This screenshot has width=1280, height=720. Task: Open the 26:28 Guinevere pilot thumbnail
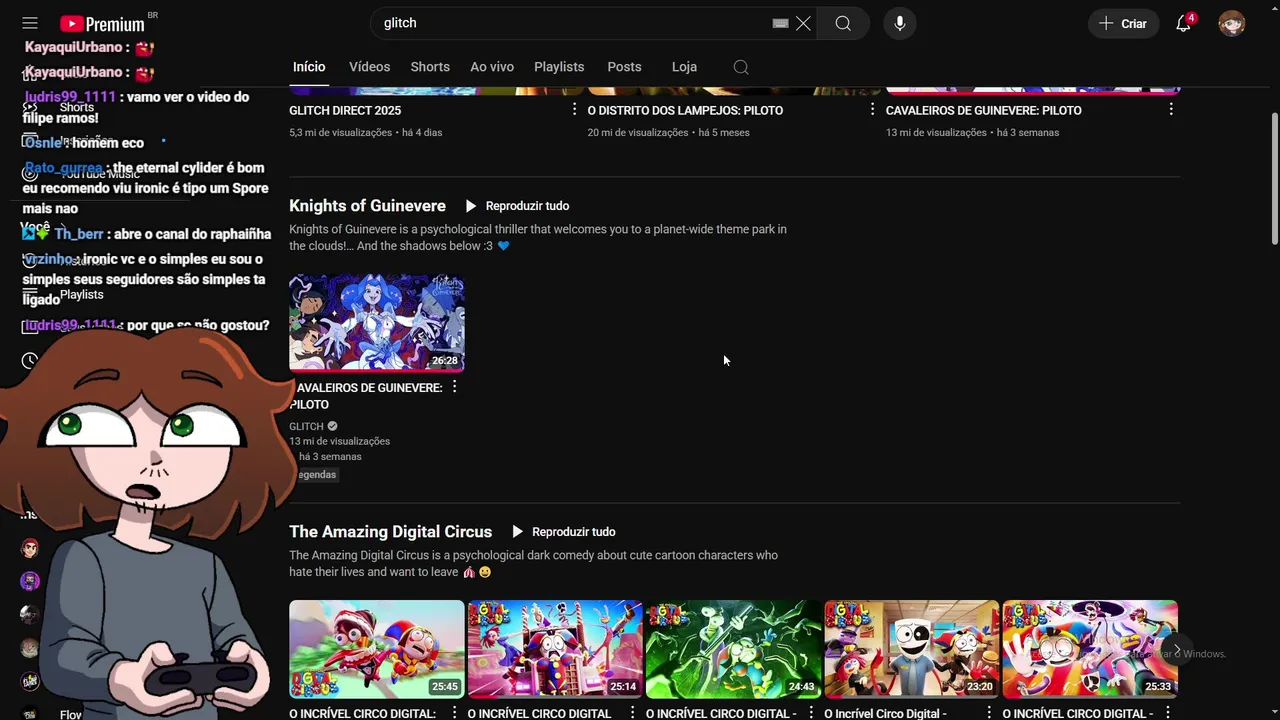pos(377,322)
